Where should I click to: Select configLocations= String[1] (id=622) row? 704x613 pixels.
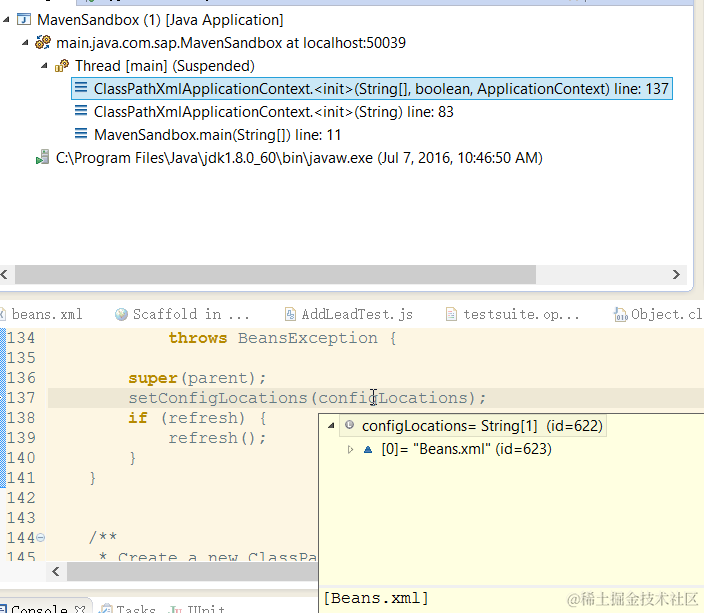473,426
